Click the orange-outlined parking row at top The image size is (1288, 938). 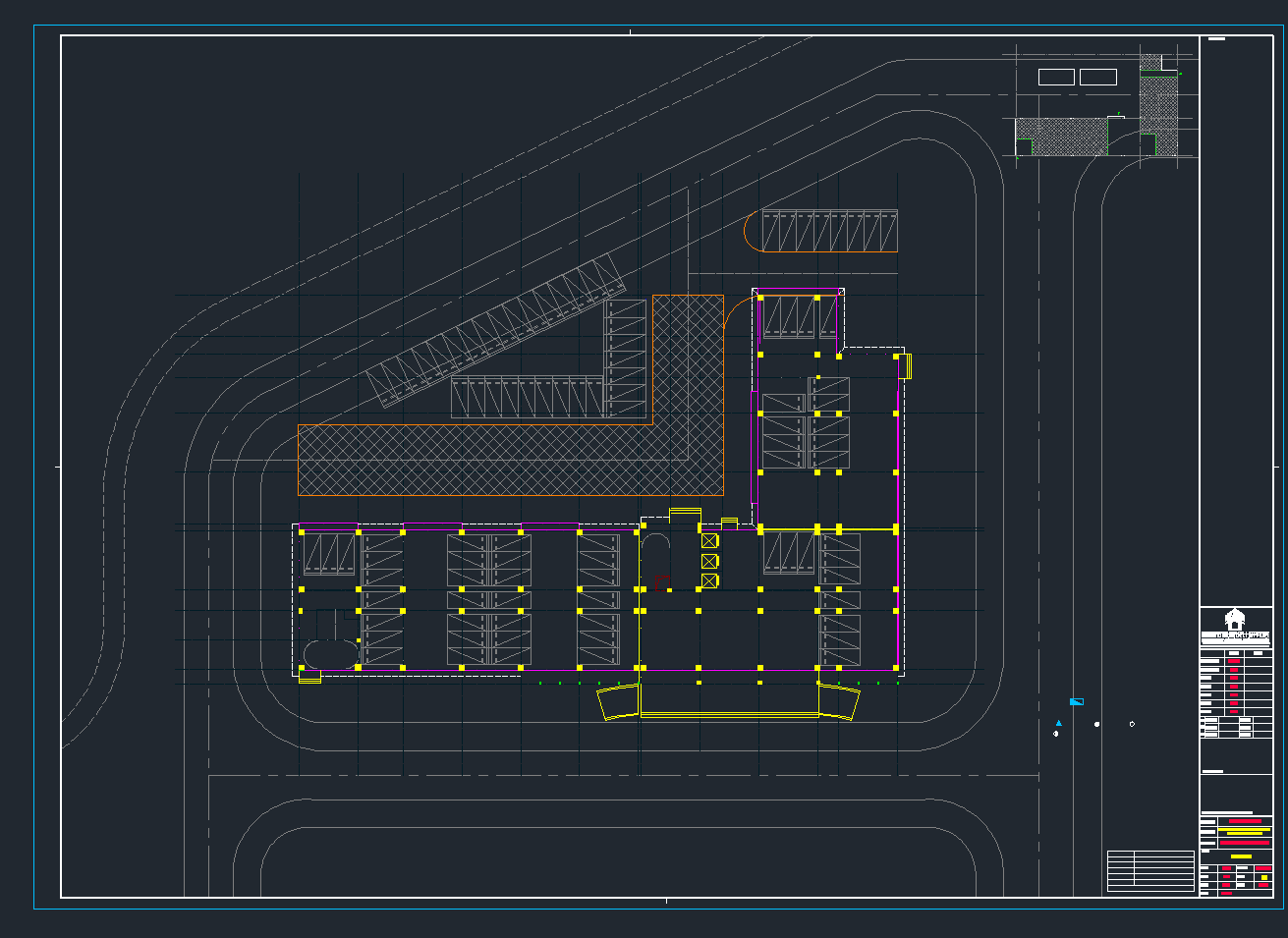coord(830,231)
